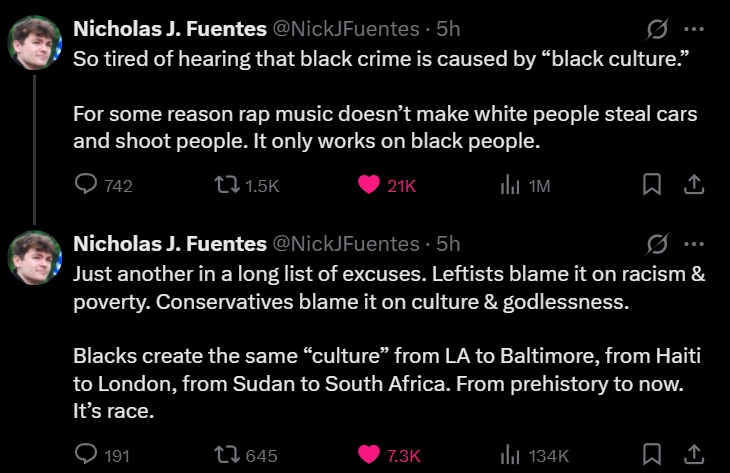
Task: Toggle bookmark on the second tweet
Action: 651,455
